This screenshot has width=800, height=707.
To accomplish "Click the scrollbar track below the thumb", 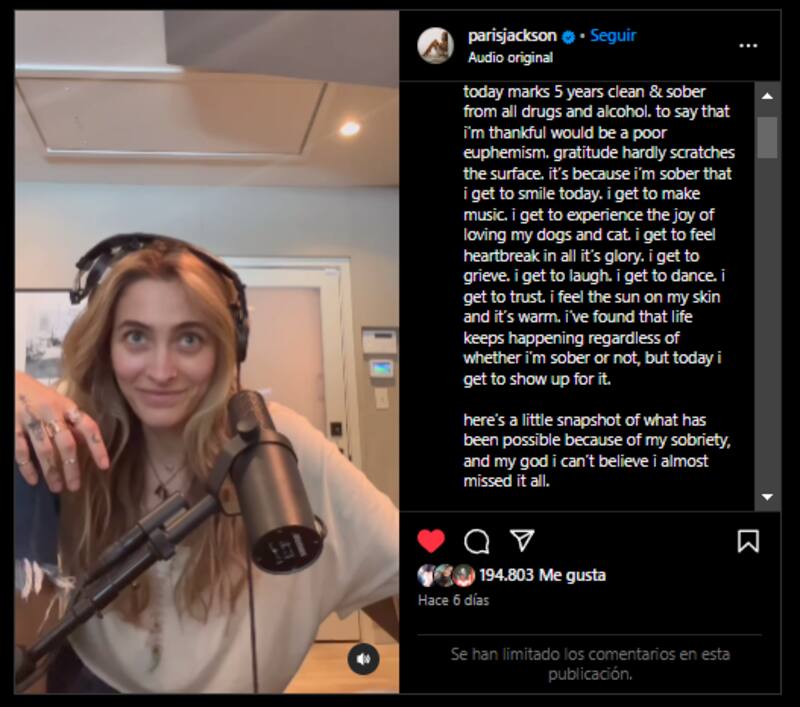I will (x=767, y=321).
